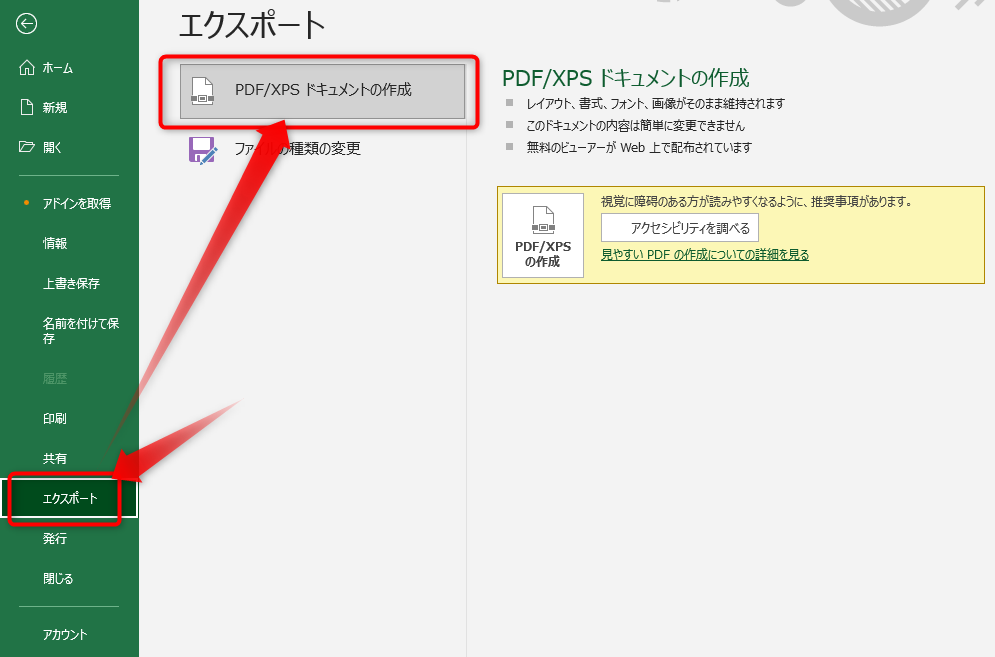995x657 pixels.
Task: Click 上書き保存 in the sidebar
Action: [x=71, y=284]
